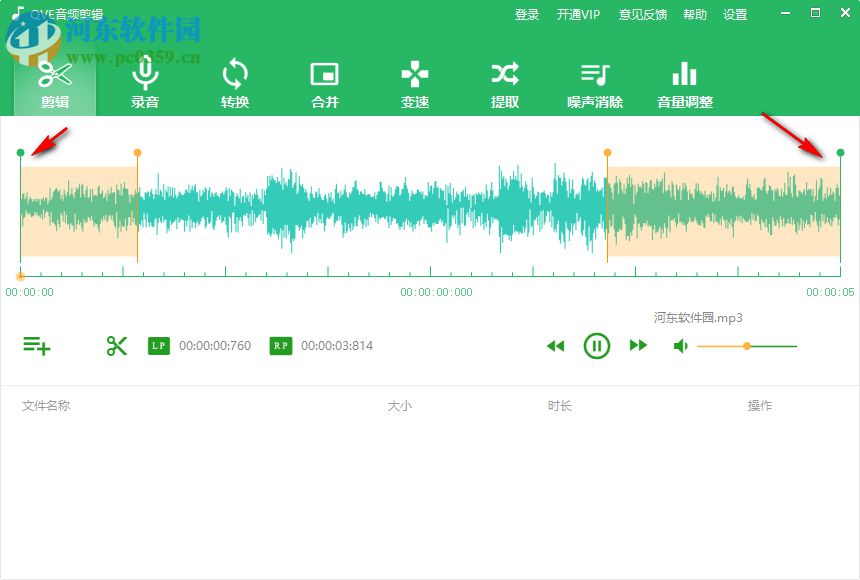The image size is (860, 580).
Task: Adjust the volume slider handle
Action: (747, 346)
